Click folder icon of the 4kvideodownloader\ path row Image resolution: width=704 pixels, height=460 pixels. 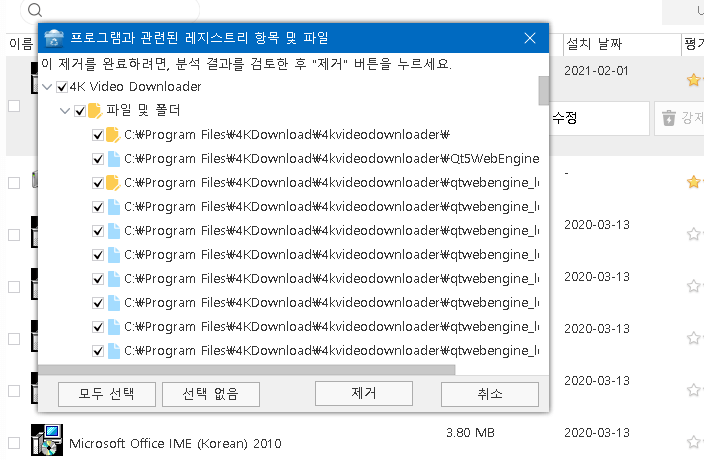[113, 135]
